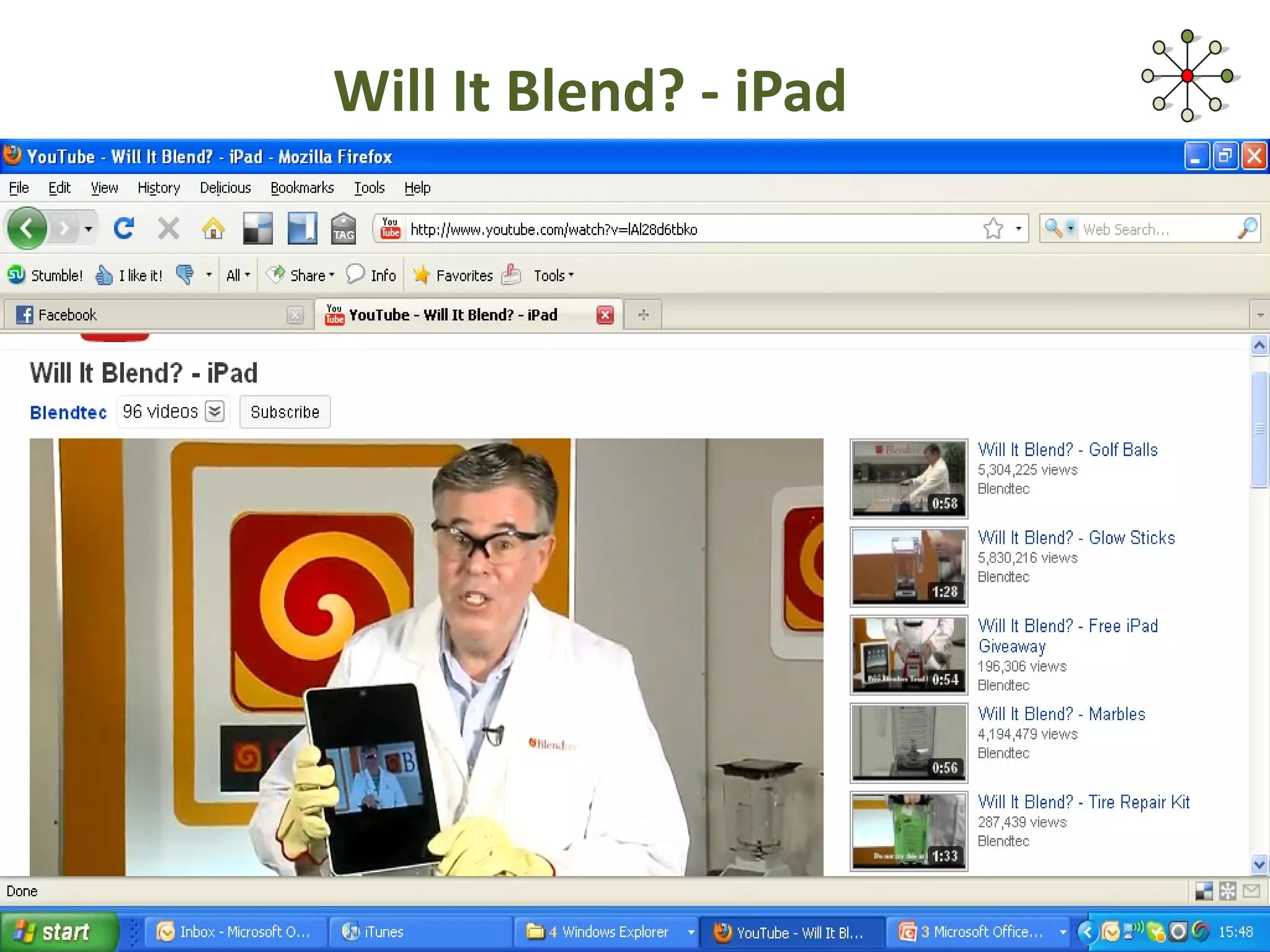Click the Firefox Back button

coord(27,229)
